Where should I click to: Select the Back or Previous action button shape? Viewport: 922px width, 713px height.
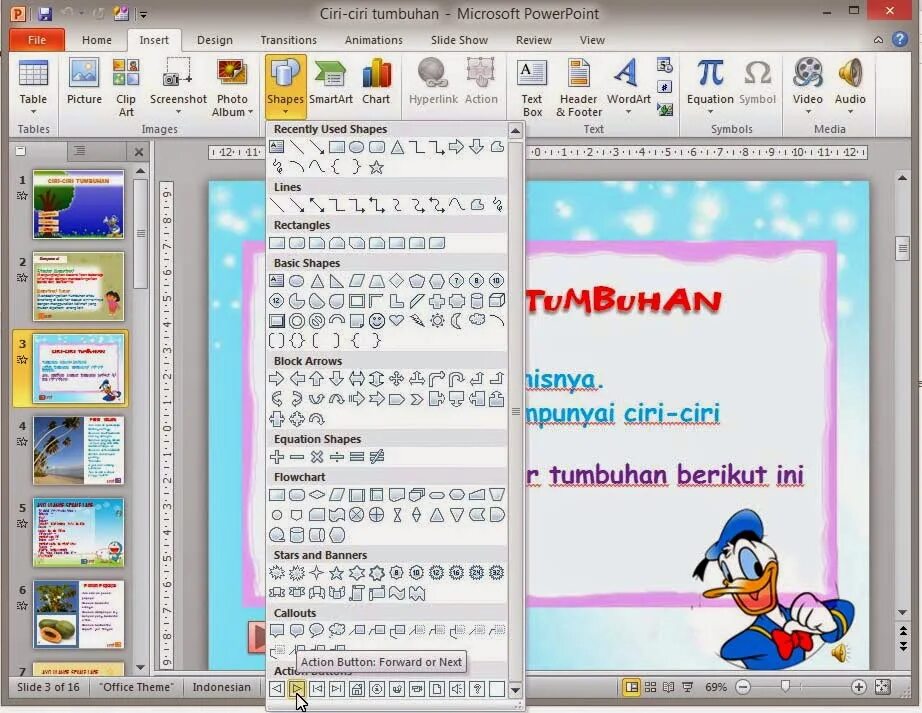[277, 688]
